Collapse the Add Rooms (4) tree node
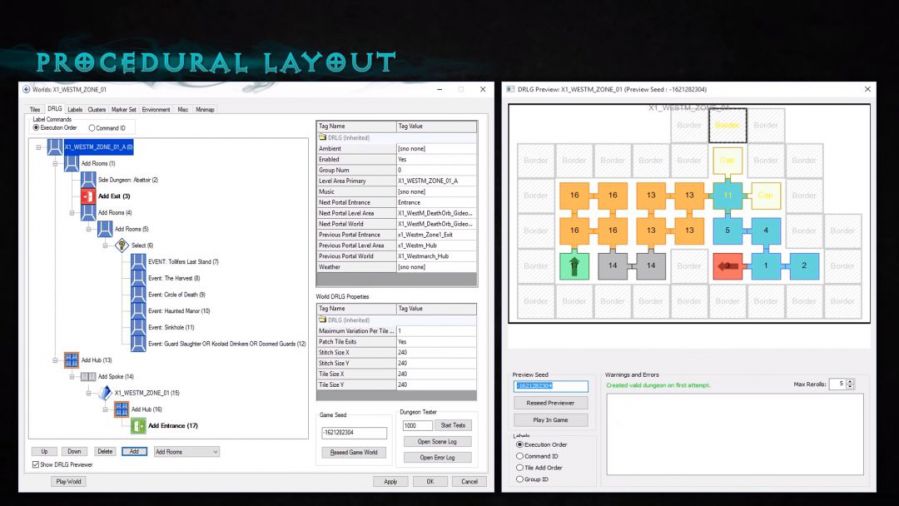Viewport: 899px width, 506px height. pos(72,213)
